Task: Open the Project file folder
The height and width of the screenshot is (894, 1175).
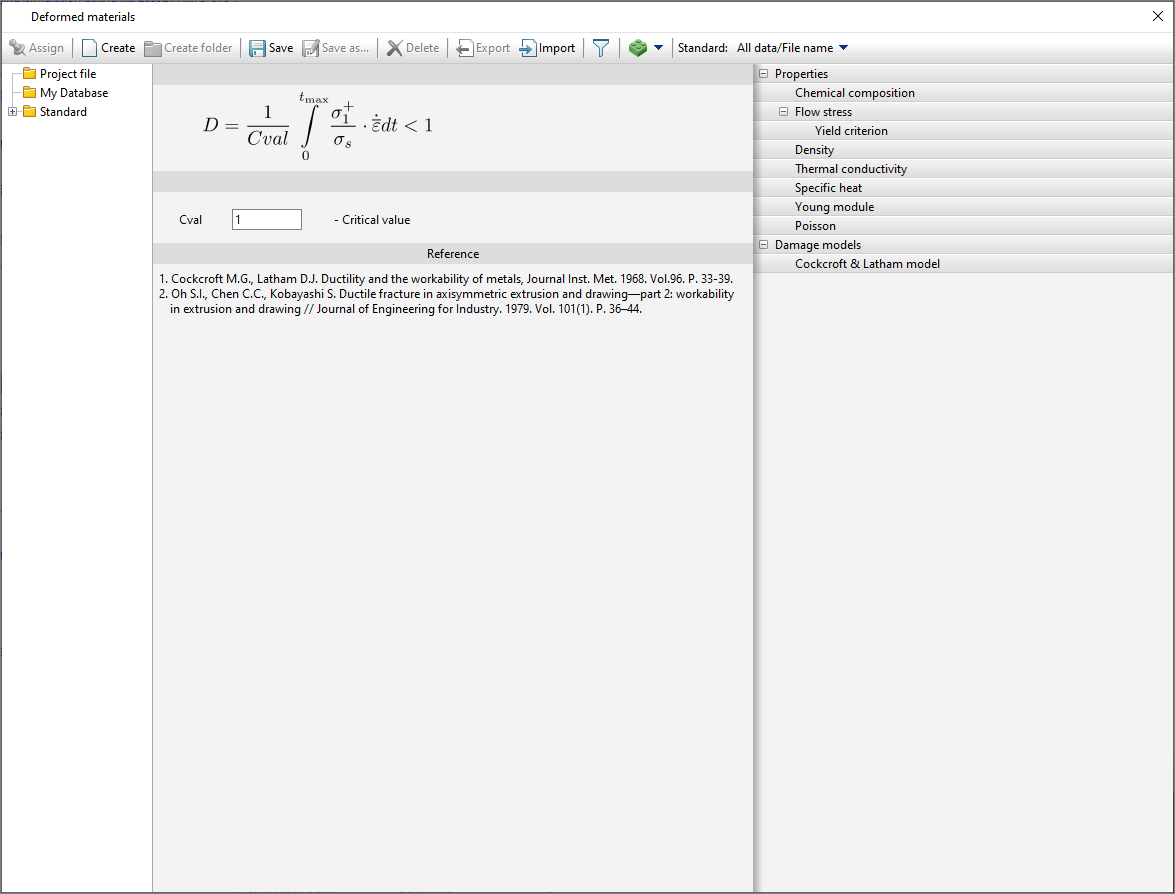Action: click(x=67, y=74)
